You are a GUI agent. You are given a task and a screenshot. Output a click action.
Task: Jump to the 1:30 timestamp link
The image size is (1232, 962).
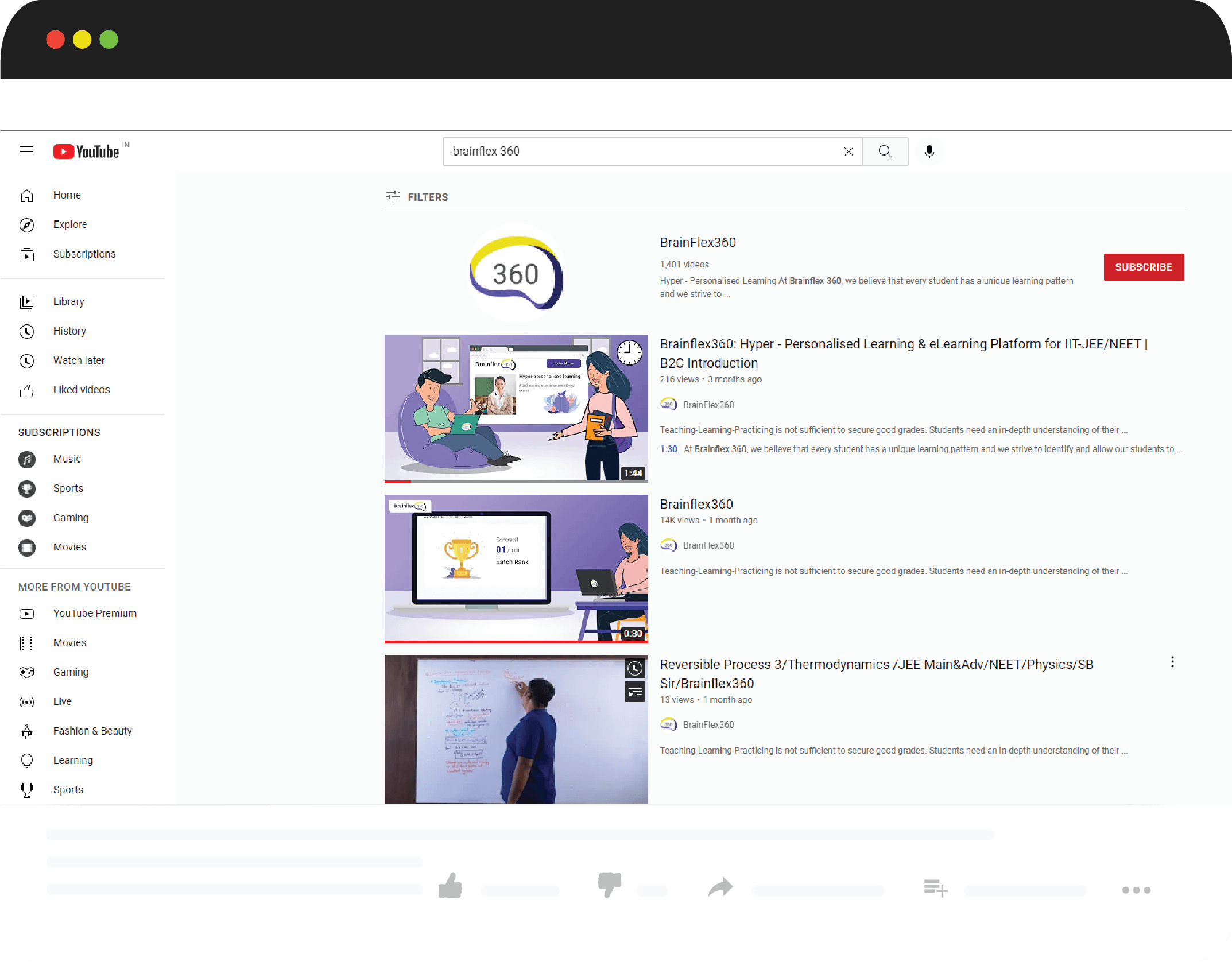[x=668, y=449]
